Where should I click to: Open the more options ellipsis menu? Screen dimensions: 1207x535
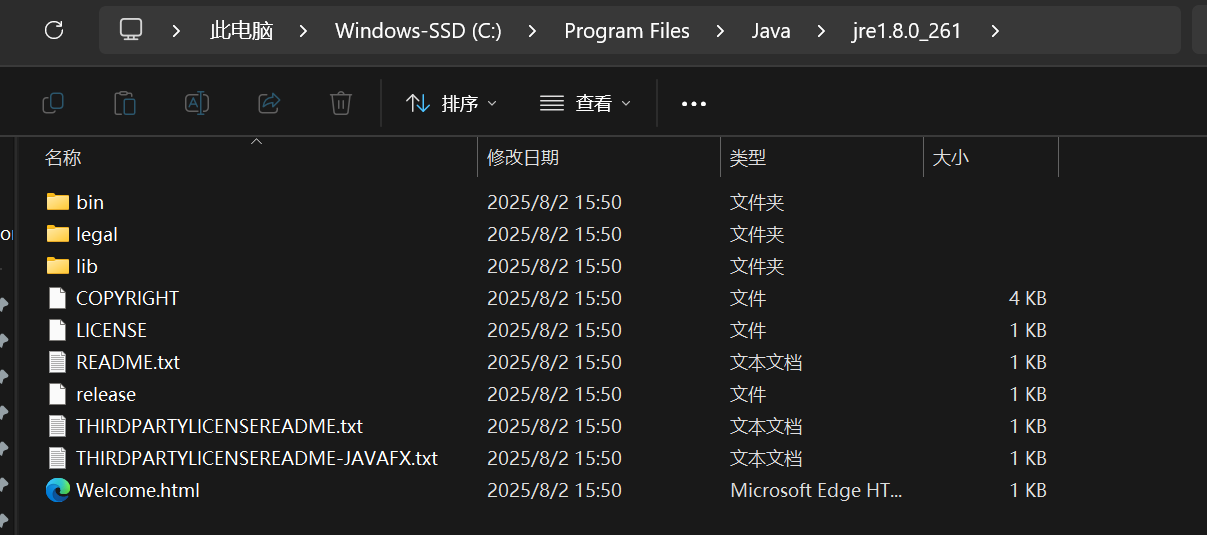(694, 103)
